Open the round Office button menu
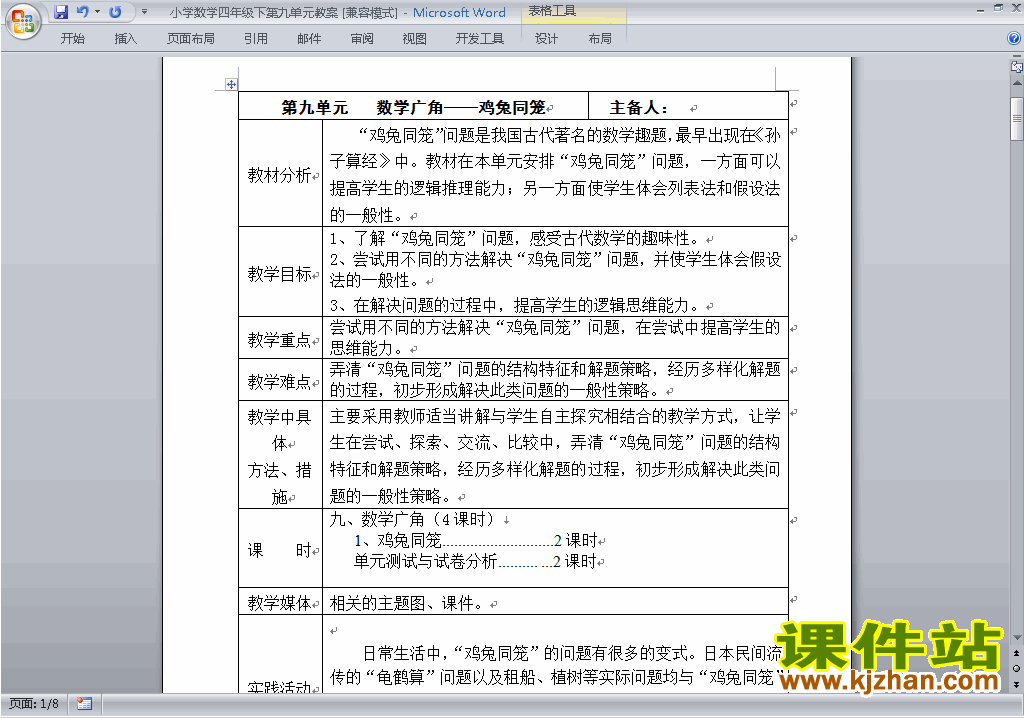 point(23,21)
